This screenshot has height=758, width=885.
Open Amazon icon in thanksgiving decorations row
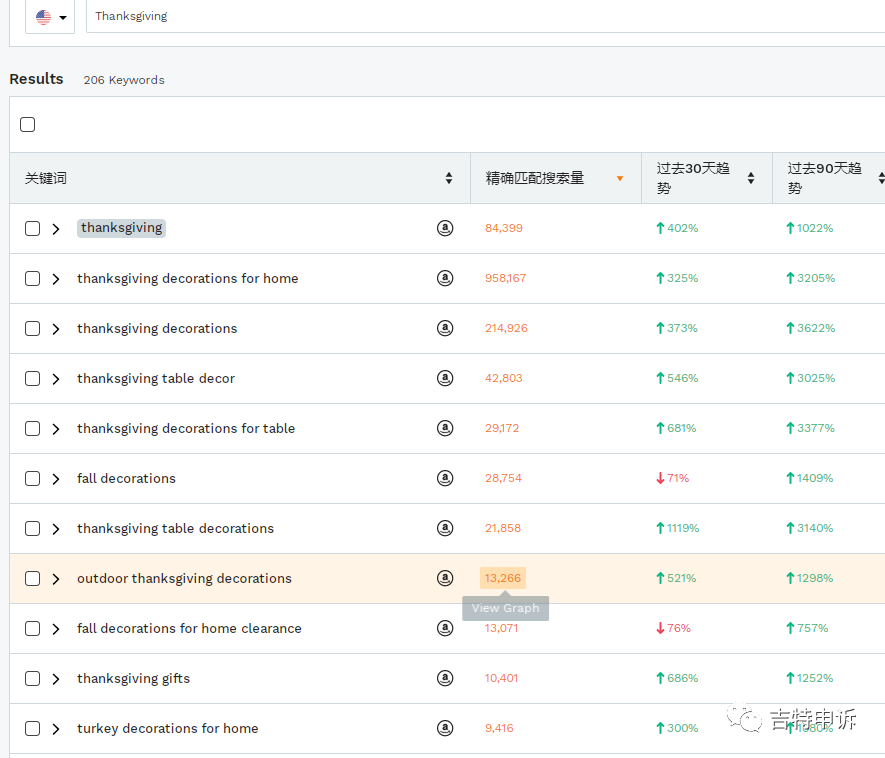445,328
